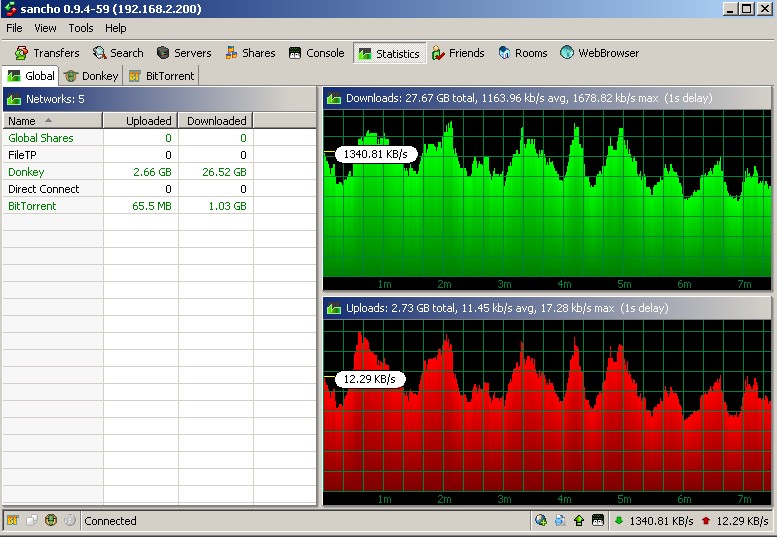Switch to the BitTorrent tab
Image resolution: width=777 pixels, height=537 pixels.
(161, 76)
